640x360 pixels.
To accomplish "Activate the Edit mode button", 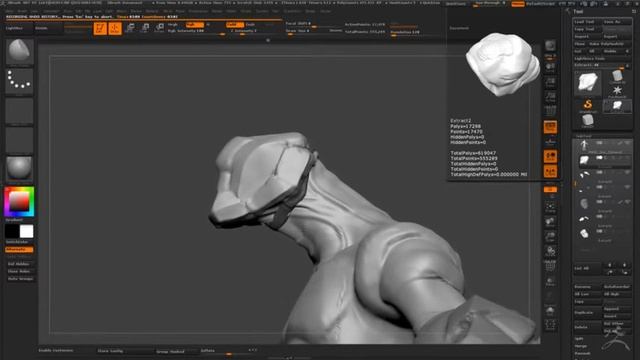I will [x=100, y=28].
